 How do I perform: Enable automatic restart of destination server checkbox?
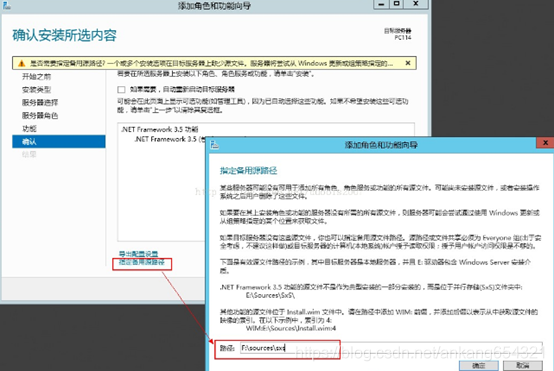click(x=122, y=89)
